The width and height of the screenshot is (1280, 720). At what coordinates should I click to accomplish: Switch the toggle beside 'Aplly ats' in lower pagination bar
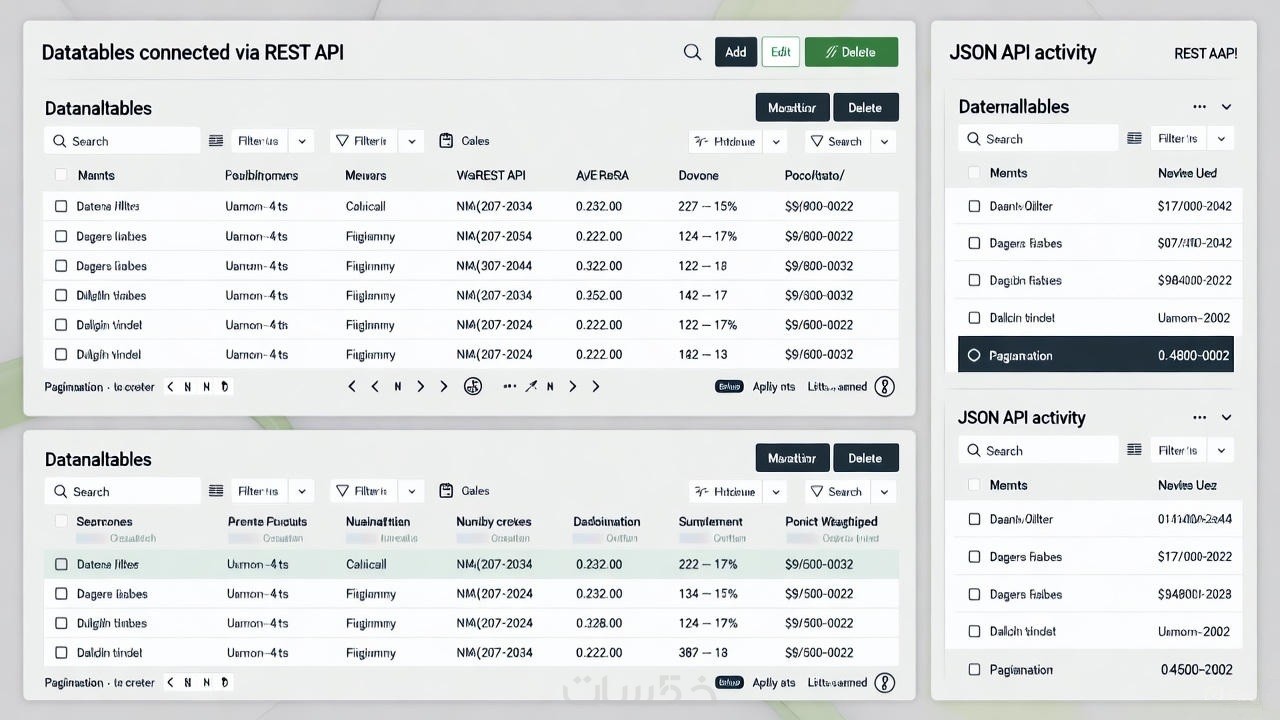(729, 683)
